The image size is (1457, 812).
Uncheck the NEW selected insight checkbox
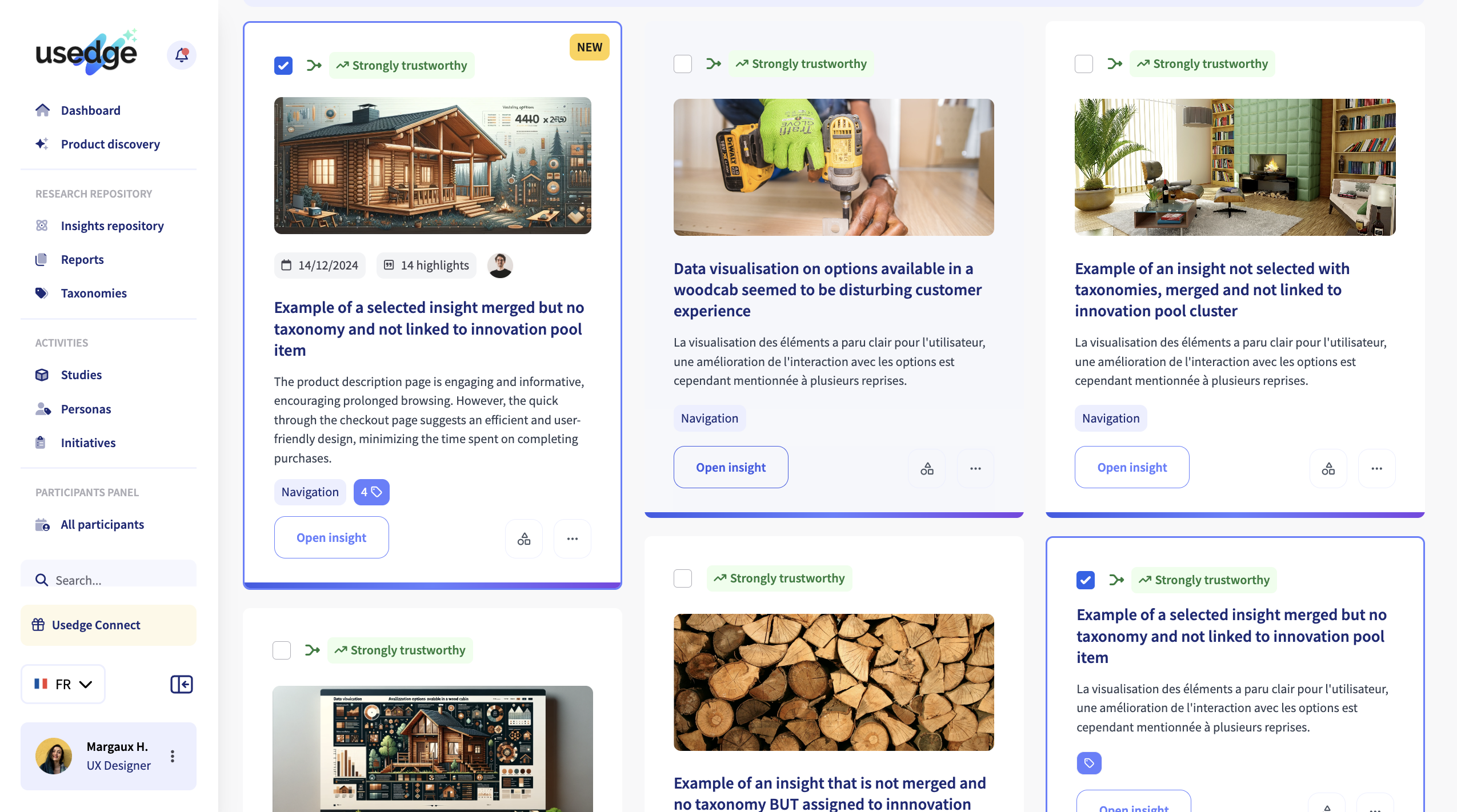283,66
